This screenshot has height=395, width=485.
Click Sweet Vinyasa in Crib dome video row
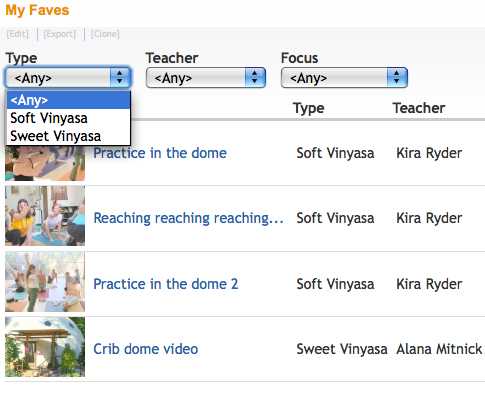[342, 349]
